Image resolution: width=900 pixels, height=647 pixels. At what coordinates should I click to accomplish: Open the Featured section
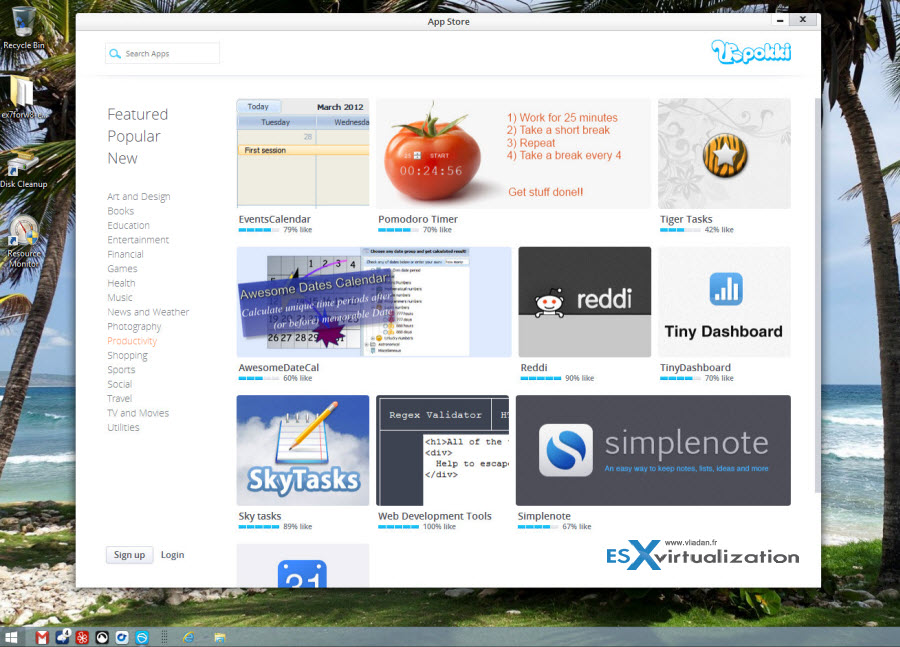(138, 114)
